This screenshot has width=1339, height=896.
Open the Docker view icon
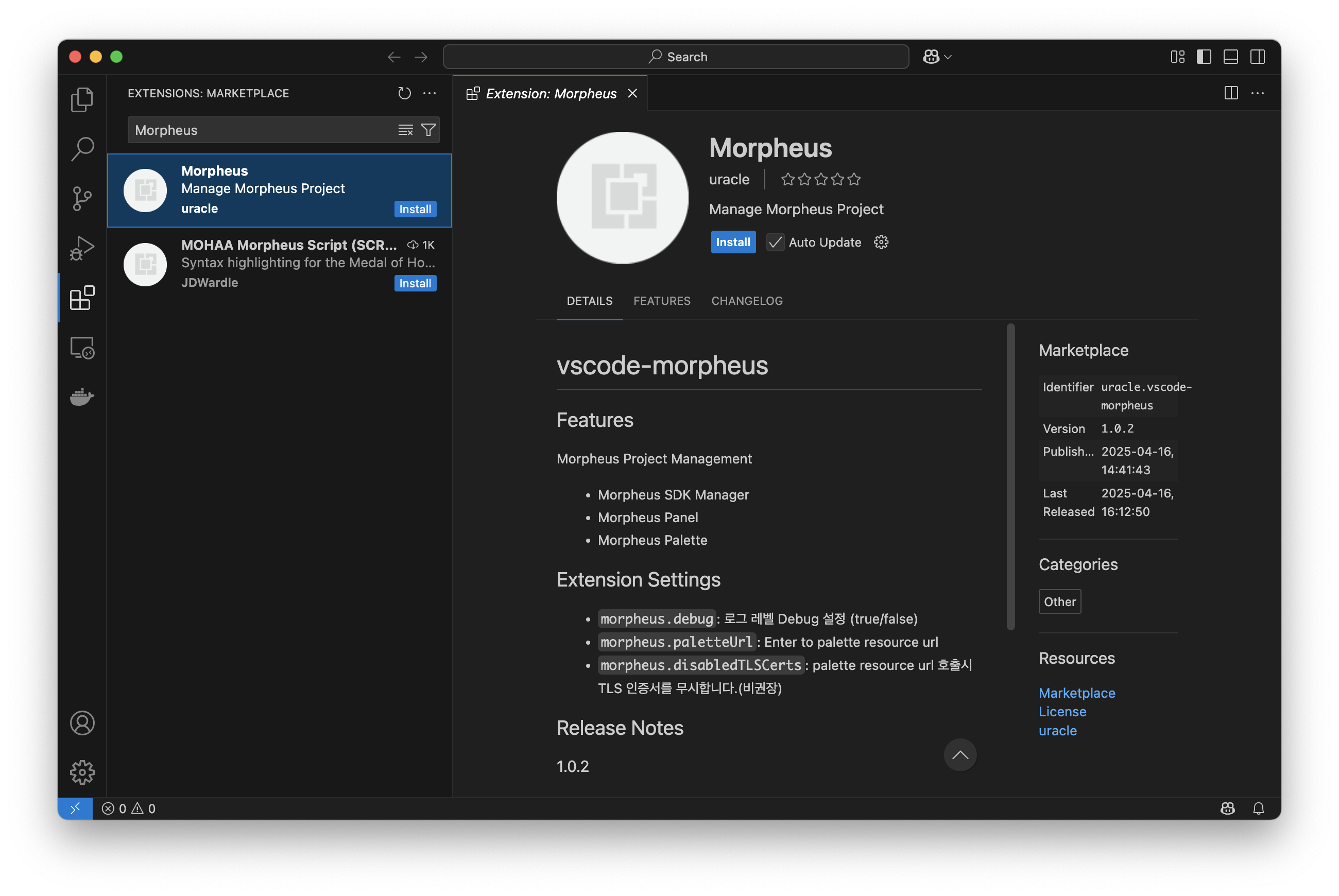point(82,397)
